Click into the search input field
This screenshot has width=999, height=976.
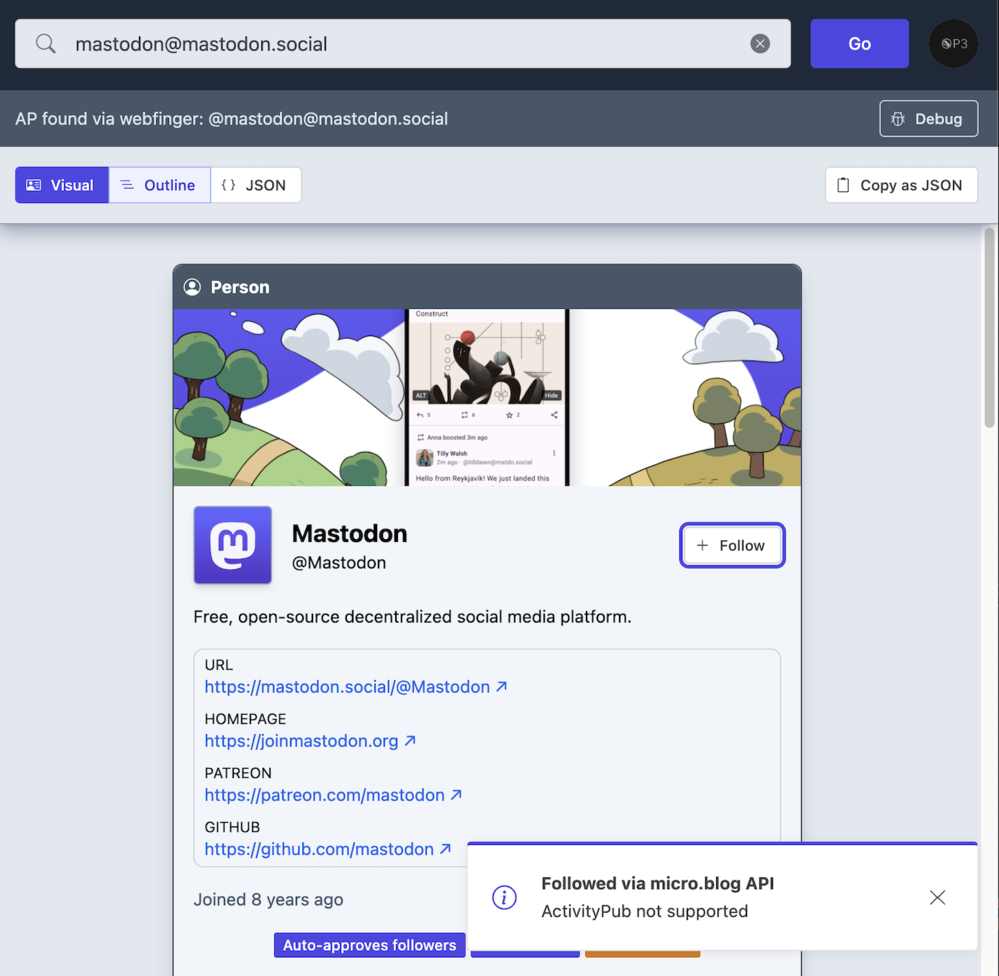tap(400, 44)
